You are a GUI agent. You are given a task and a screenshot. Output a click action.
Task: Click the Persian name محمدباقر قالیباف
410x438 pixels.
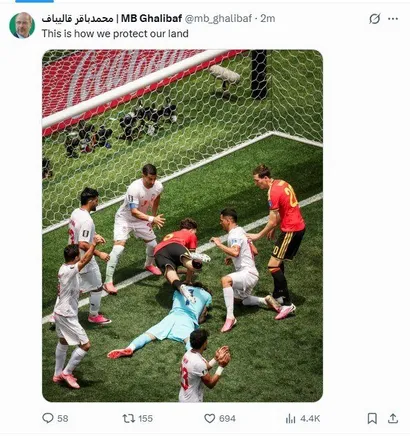(77, 18)
